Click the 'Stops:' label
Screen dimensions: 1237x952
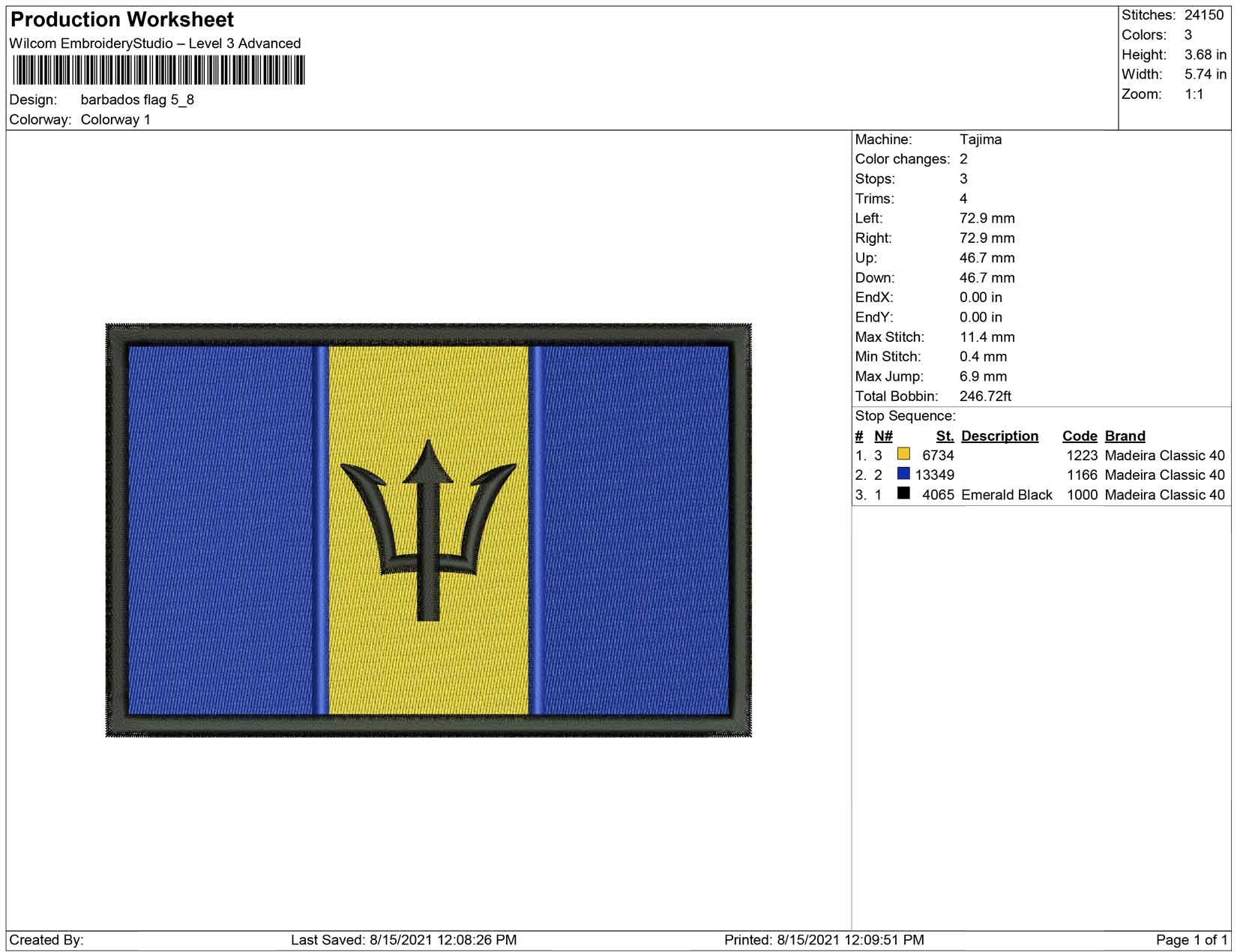pyautogui.click(x=875, y=178)
